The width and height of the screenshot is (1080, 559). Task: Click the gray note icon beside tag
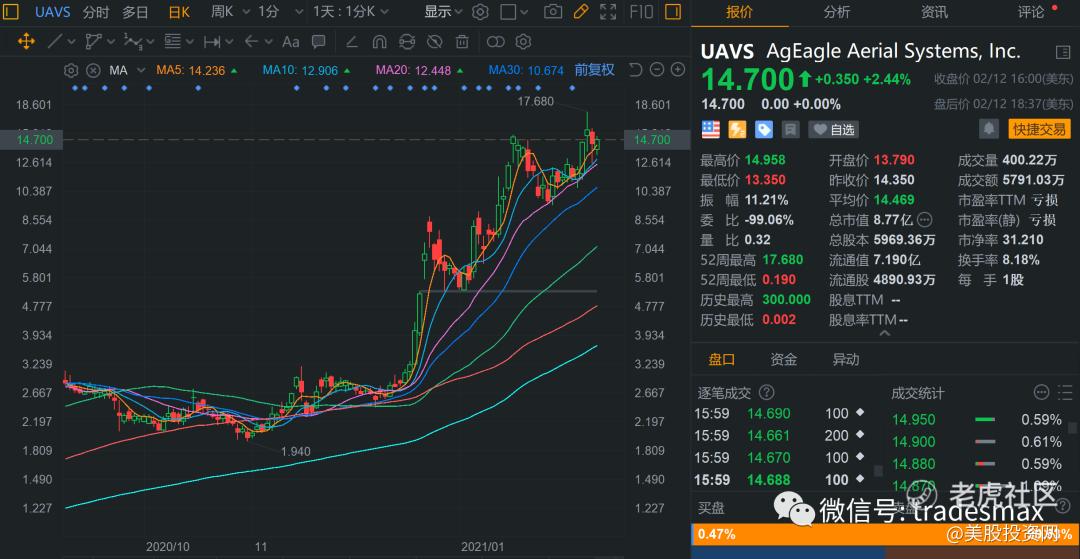click(x=790, y=129)
